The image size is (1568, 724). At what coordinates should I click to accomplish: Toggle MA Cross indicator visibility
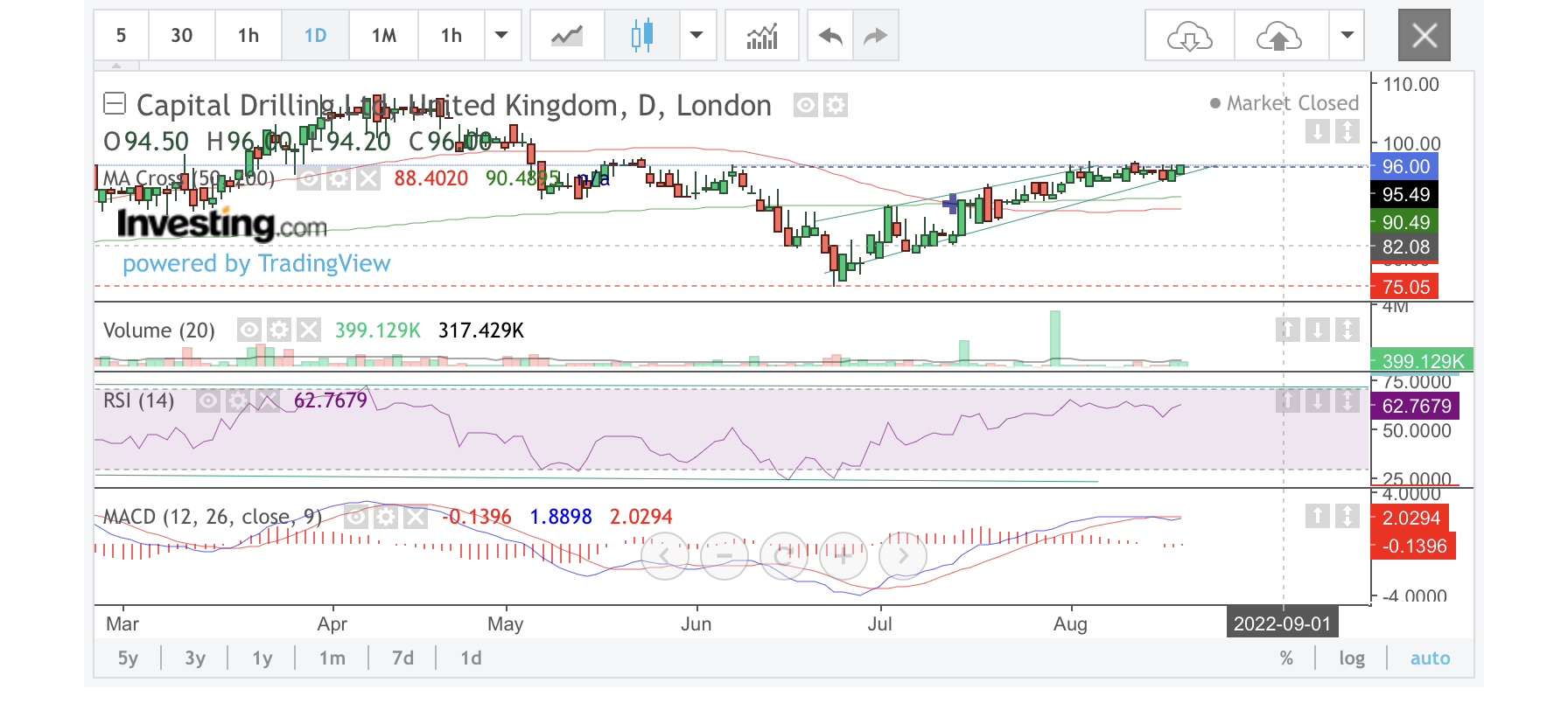point(309,179)
